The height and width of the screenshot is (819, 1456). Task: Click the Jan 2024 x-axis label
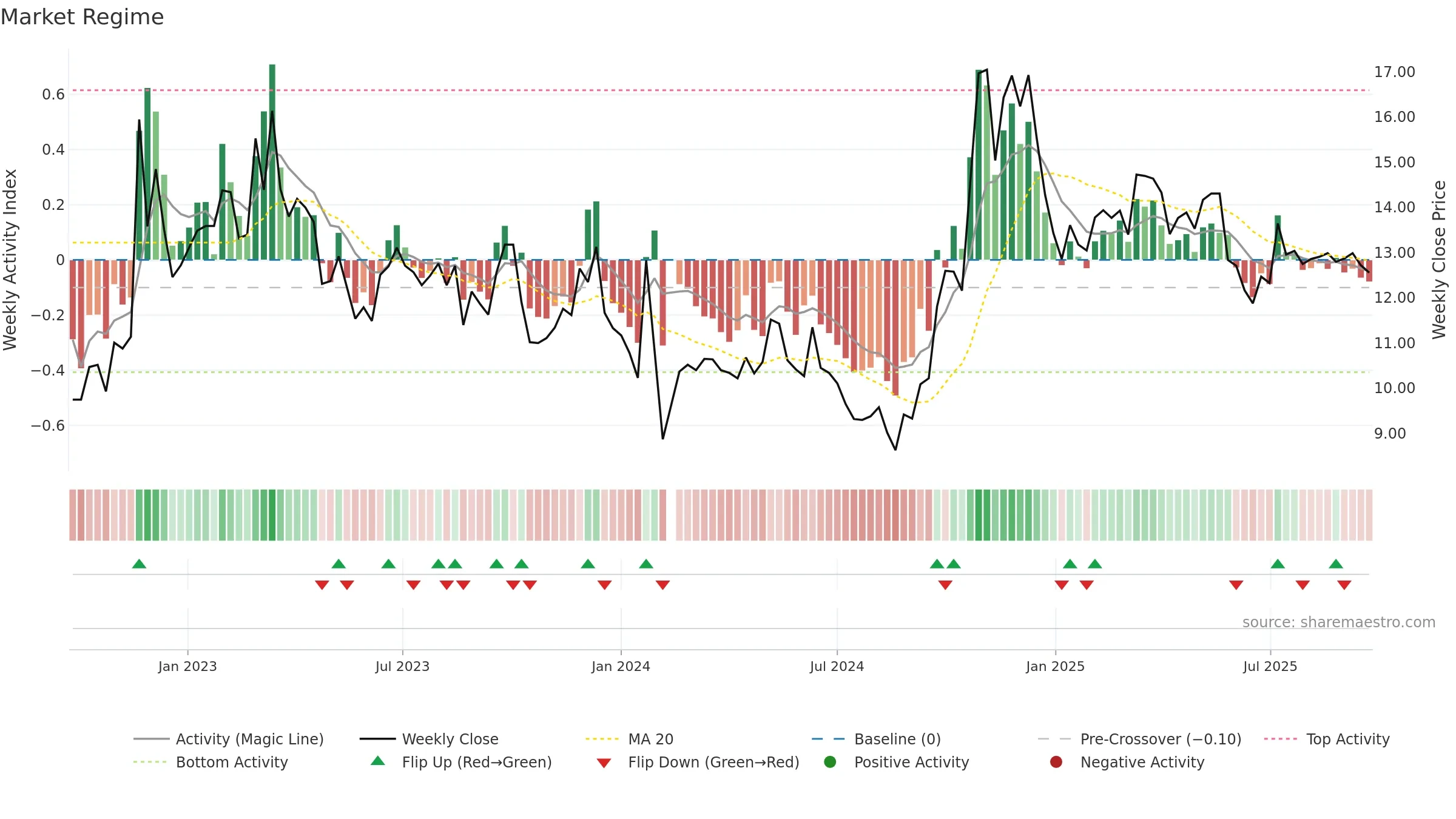click(x=621, y=666)
